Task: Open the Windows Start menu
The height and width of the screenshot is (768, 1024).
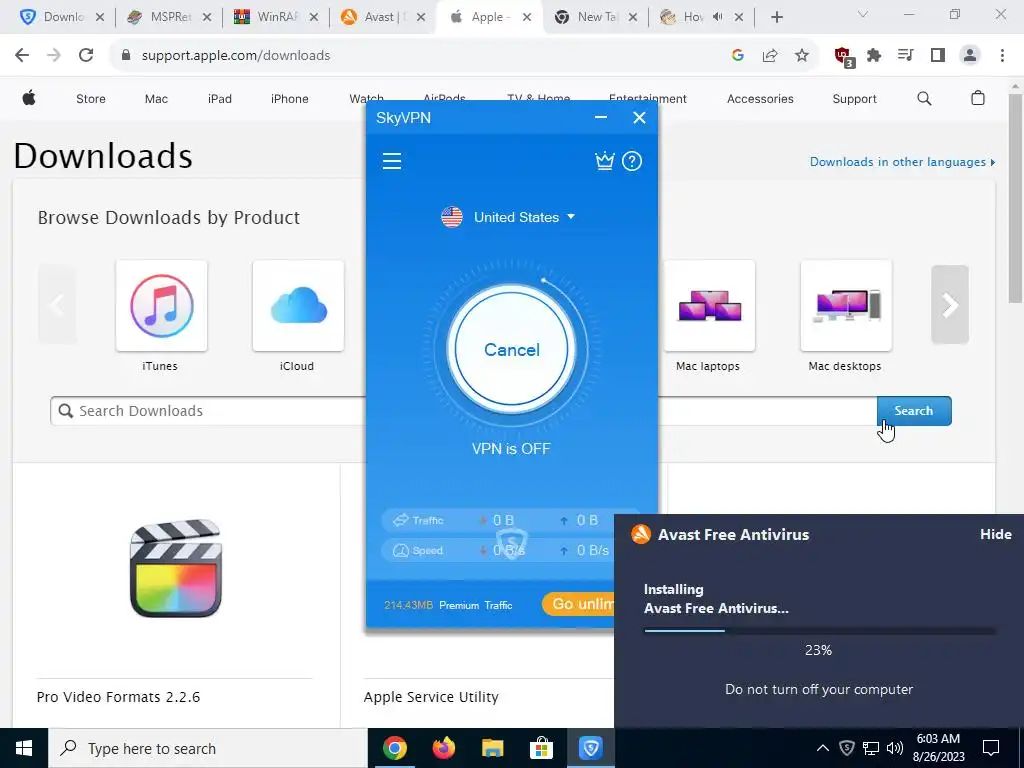Action: point(24,748)
